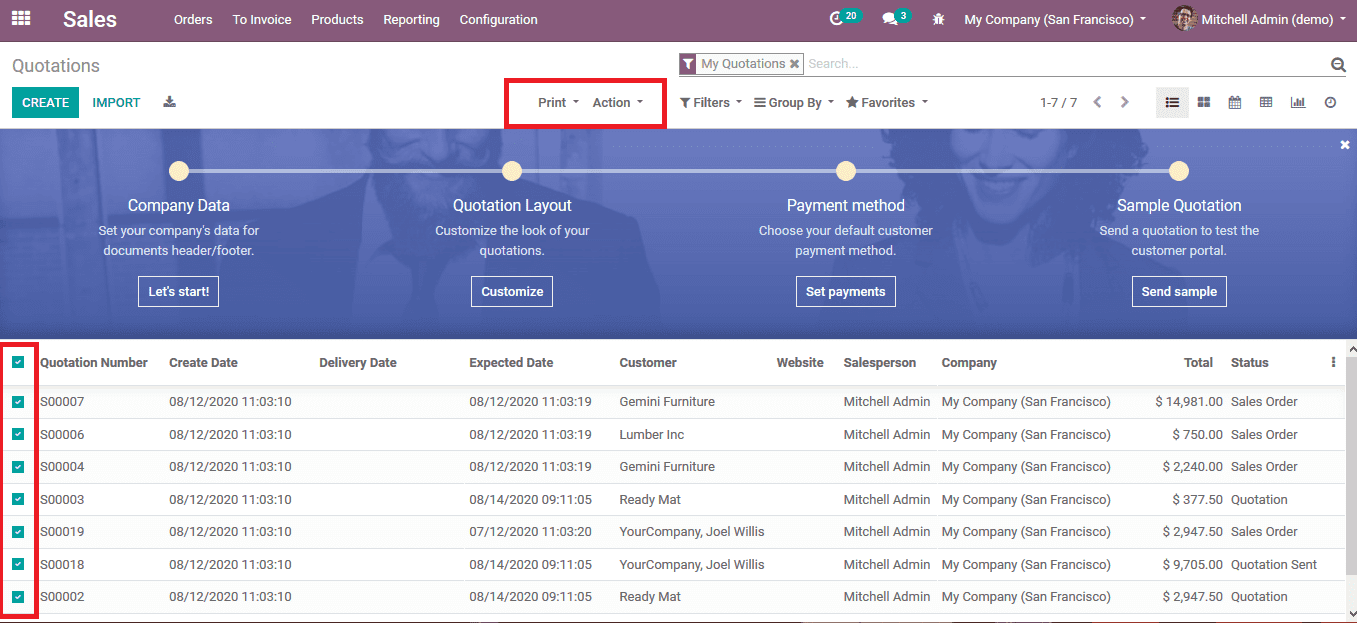1357x623 pixels.
Task: Click the debug bug icon
Action: pos(938,19)
